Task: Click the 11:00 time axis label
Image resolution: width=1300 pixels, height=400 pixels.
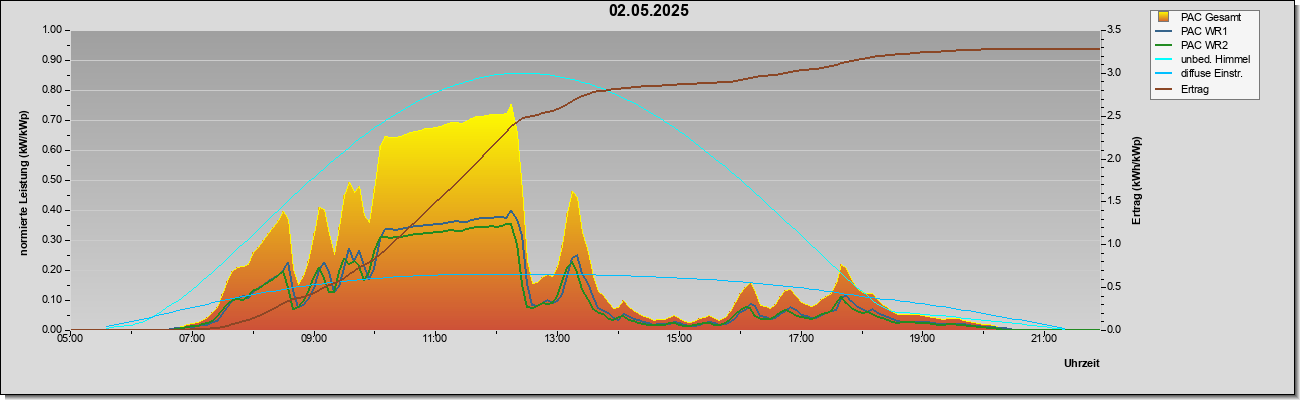Action: tap(435, 340)
